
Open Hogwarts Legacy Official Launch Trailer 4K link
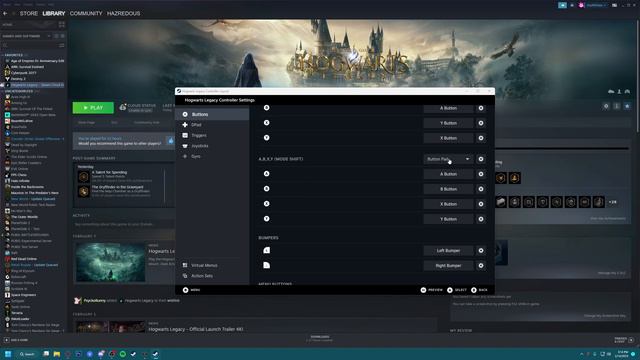tap(196, 329)
